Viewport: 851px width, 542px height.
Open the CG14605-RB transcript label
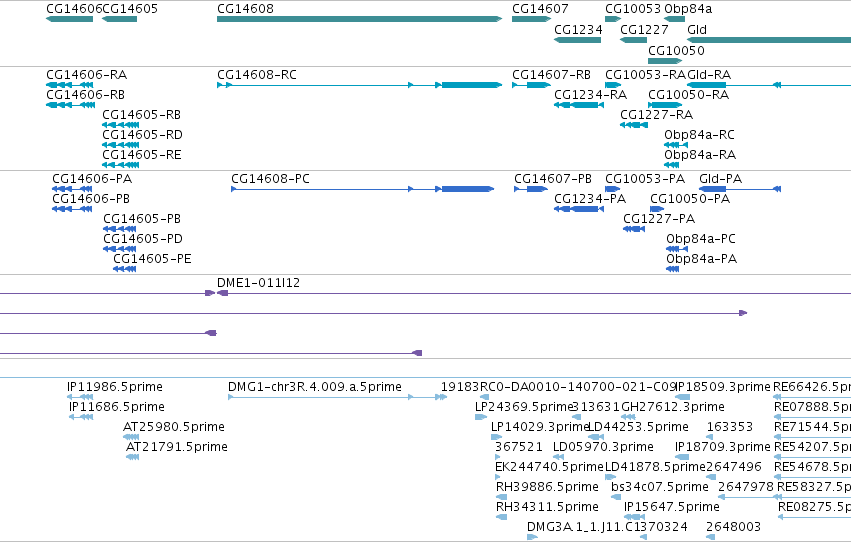click(142, 115)
